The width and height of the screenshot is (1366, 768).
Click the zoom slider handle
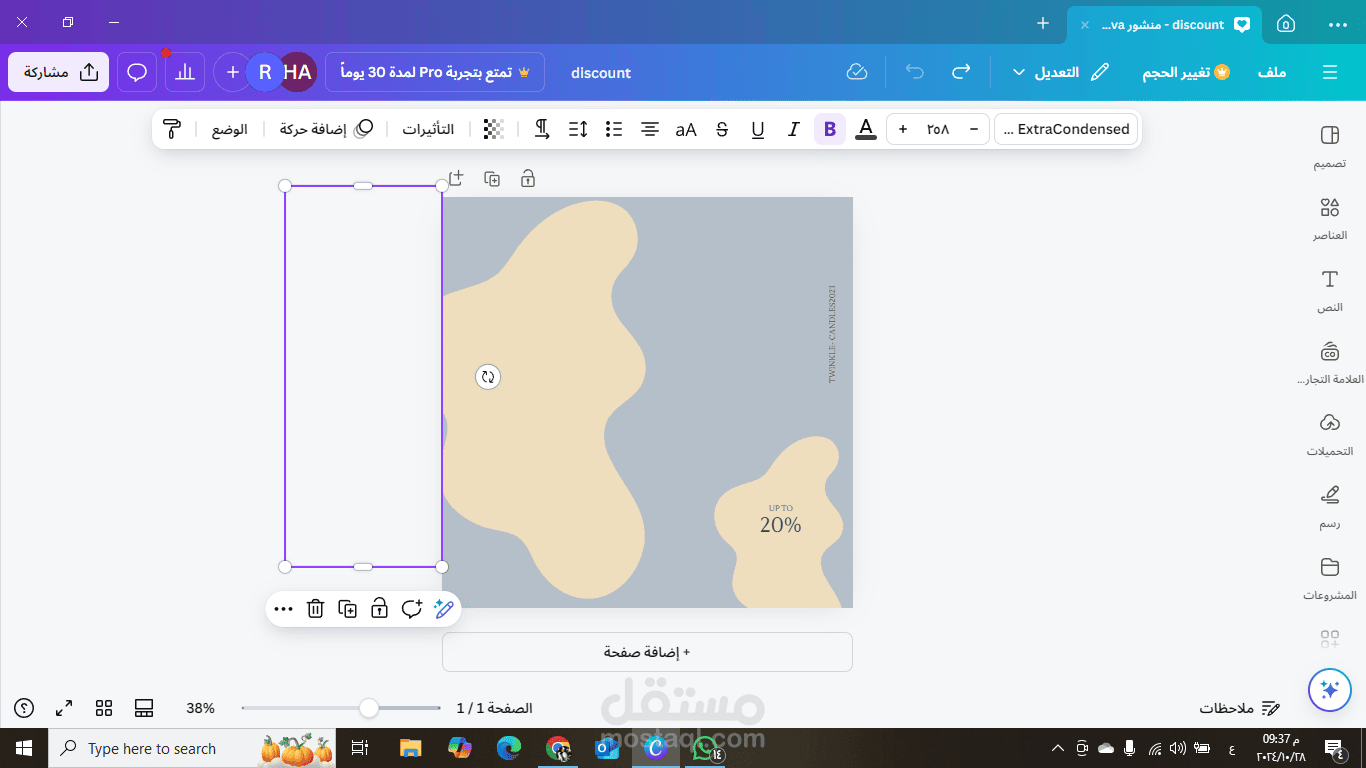(x=369, y=708)
